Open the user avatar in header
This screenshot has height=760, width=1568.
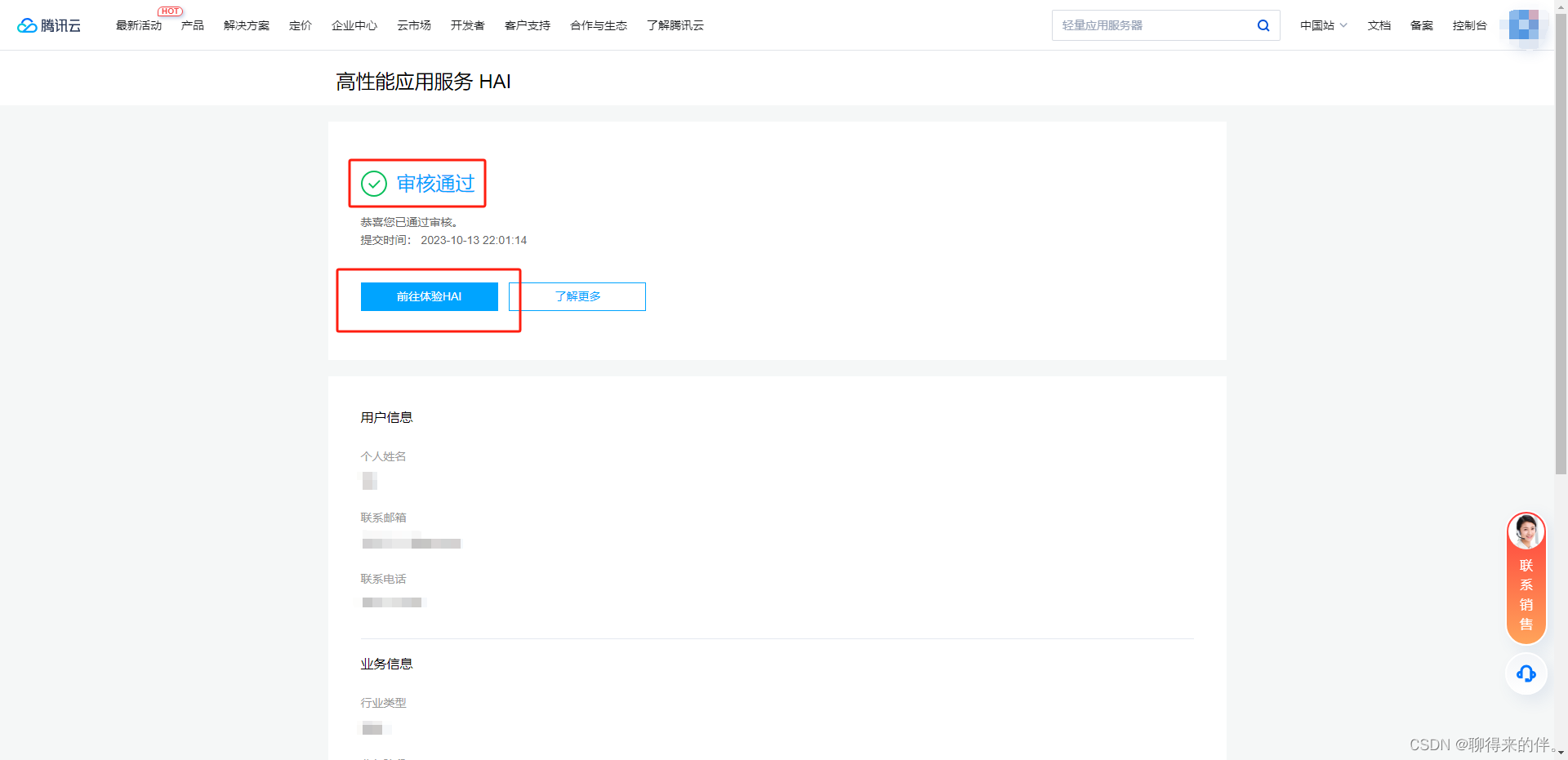pos(1524,25)
